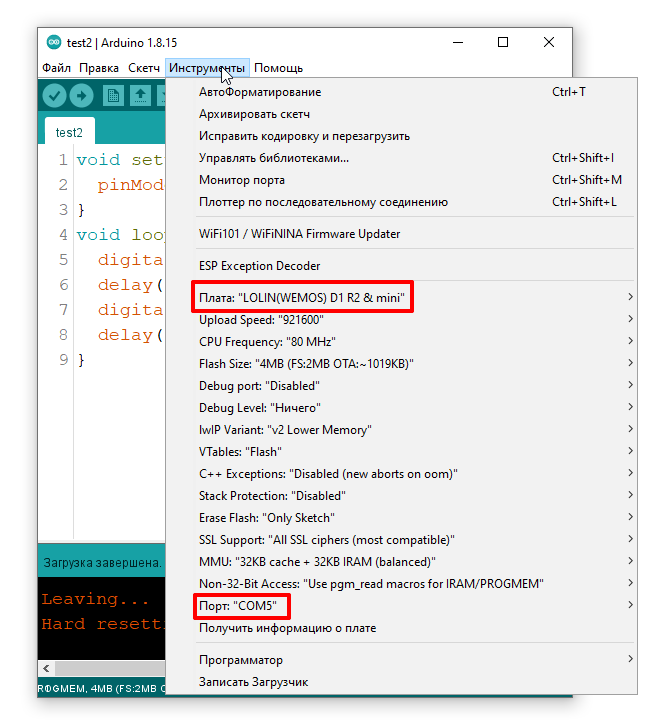Click the Upload arrow icon

pyautogui.click(x=81, y=96)
